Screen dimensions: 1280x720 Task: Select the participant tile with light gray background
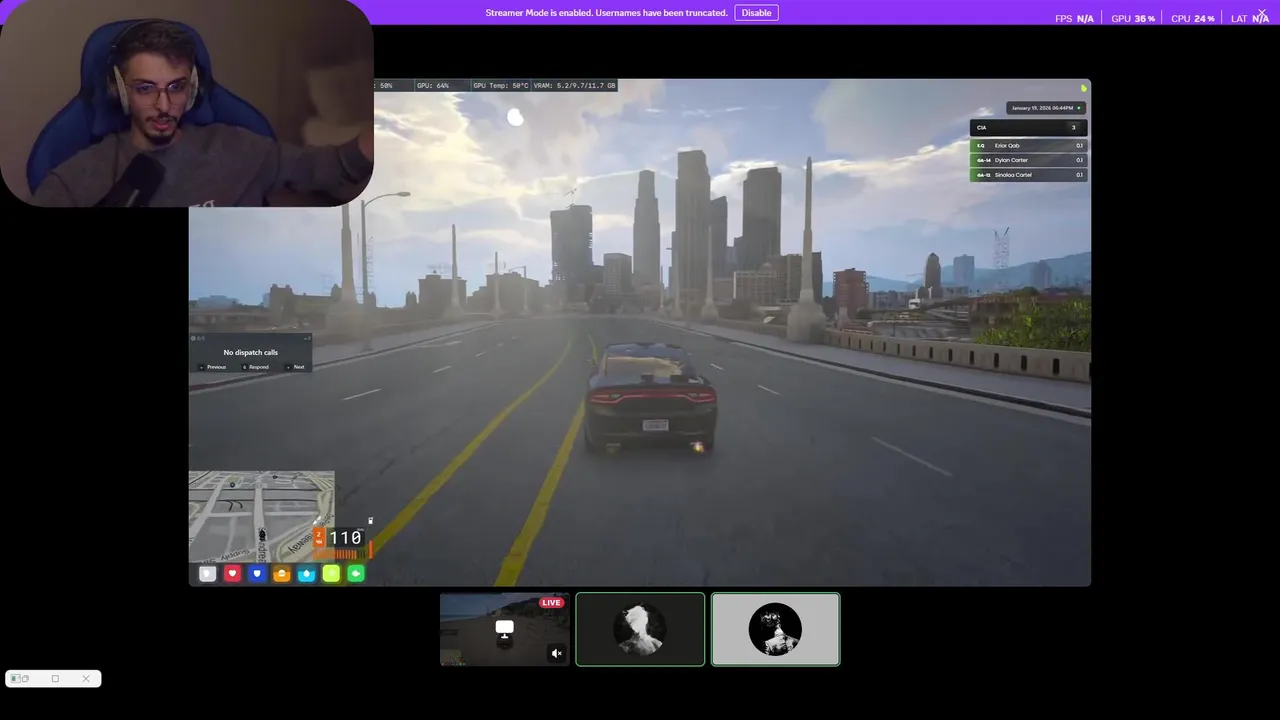click(775, 629)
